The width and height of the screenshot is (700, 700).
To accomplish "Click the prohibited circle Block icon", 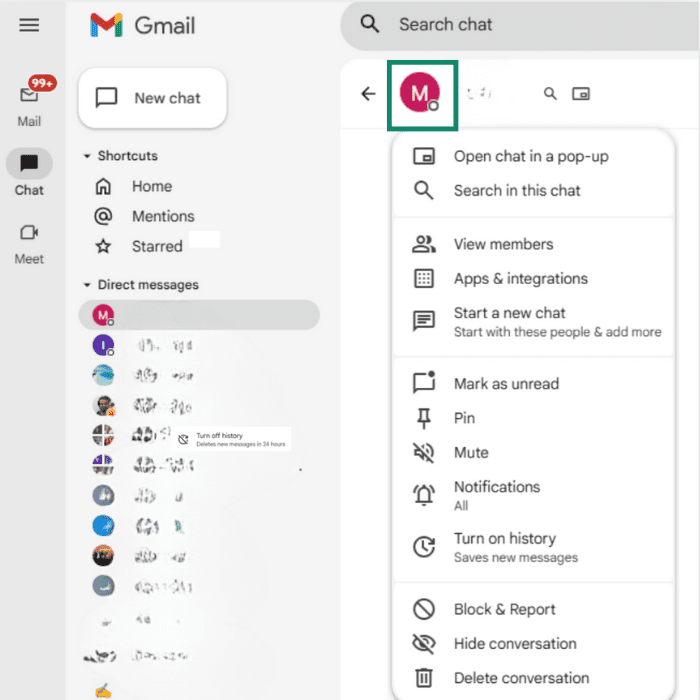I will 424,609.
